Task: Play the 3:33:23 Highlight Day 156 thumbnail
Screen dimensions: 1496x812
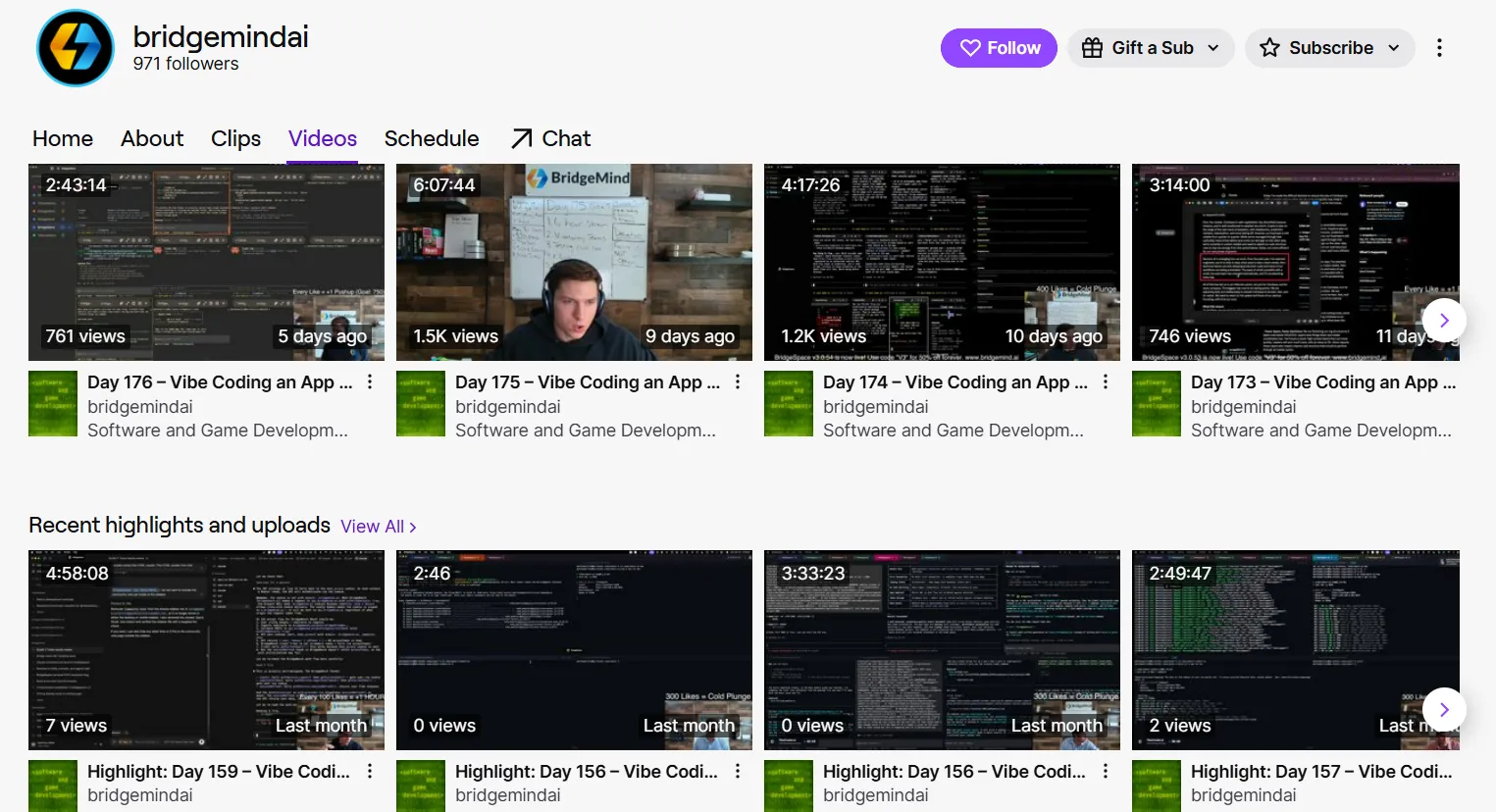Action: tap(942, 650)
